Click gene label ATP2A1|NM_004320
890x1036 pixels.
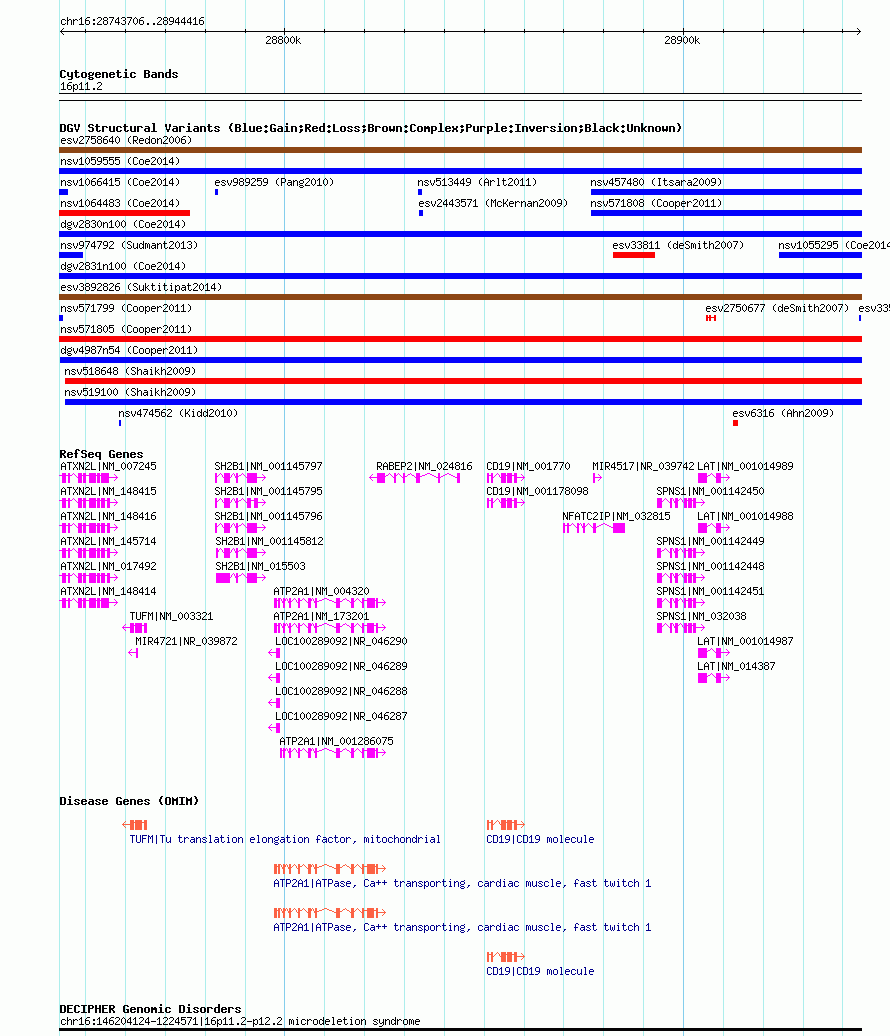click(x=321, y=591)
